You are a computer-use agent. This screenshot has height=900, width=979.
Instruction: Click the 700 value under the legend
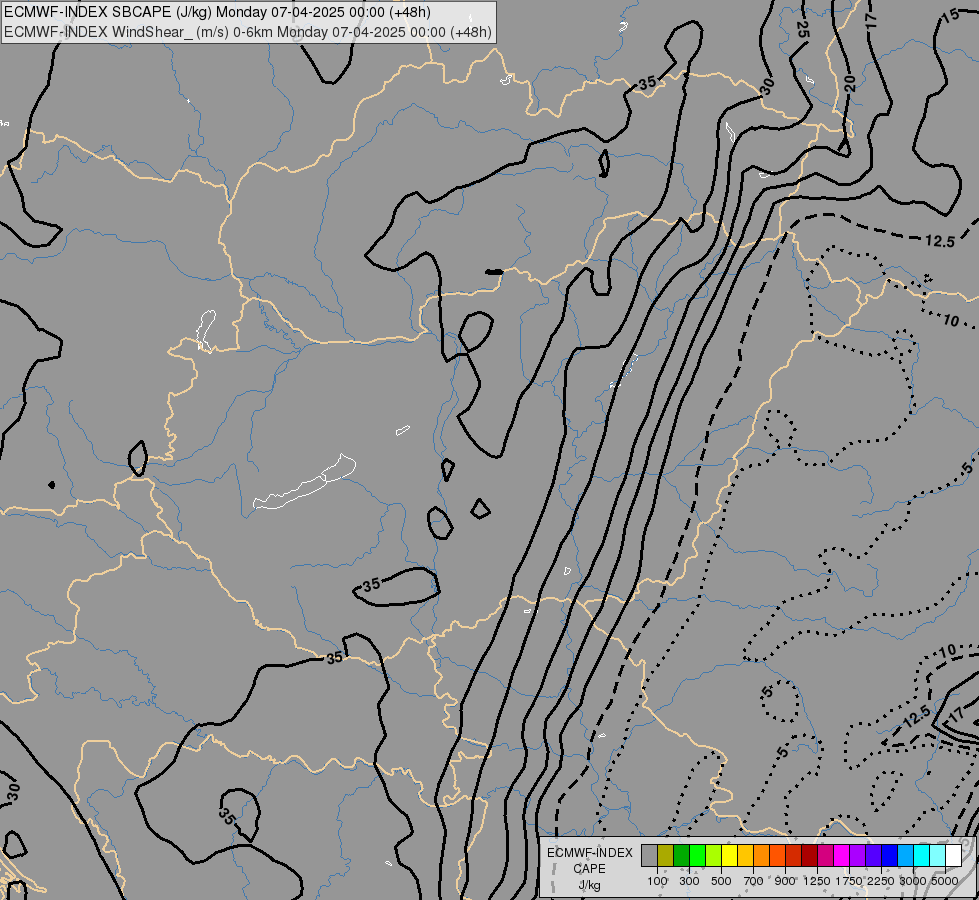754,881
